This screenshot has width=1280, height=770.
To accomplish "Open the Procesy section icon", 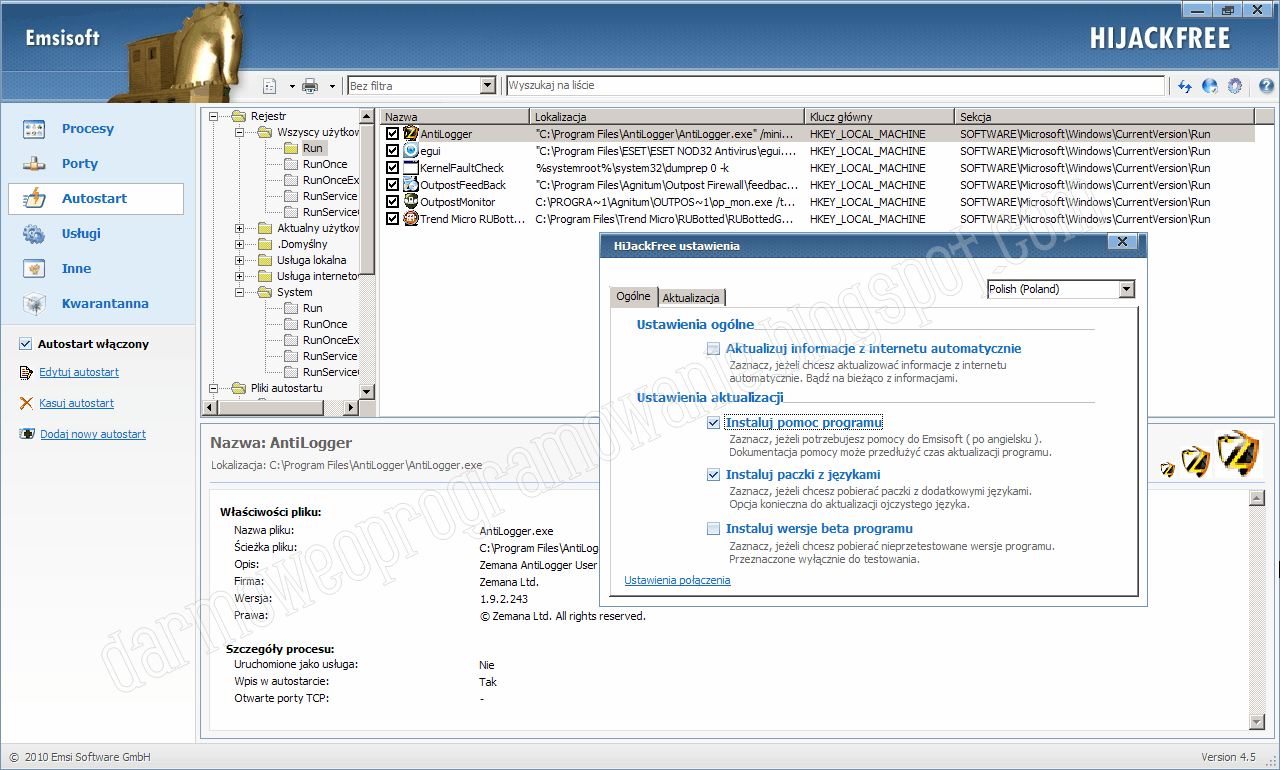I will point(34,129).
